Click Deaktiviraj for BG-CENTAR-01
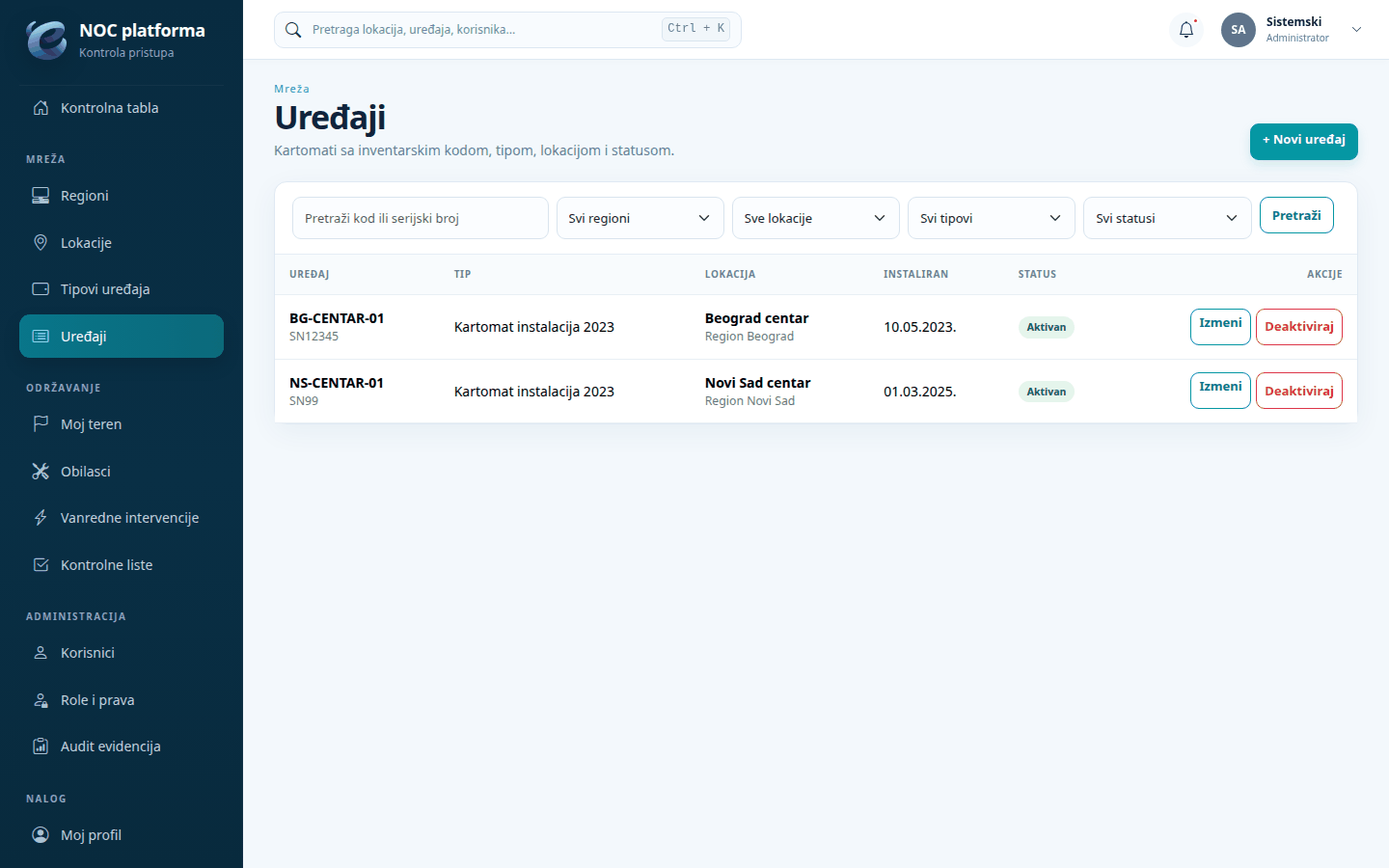 [x=1299, y=326]
